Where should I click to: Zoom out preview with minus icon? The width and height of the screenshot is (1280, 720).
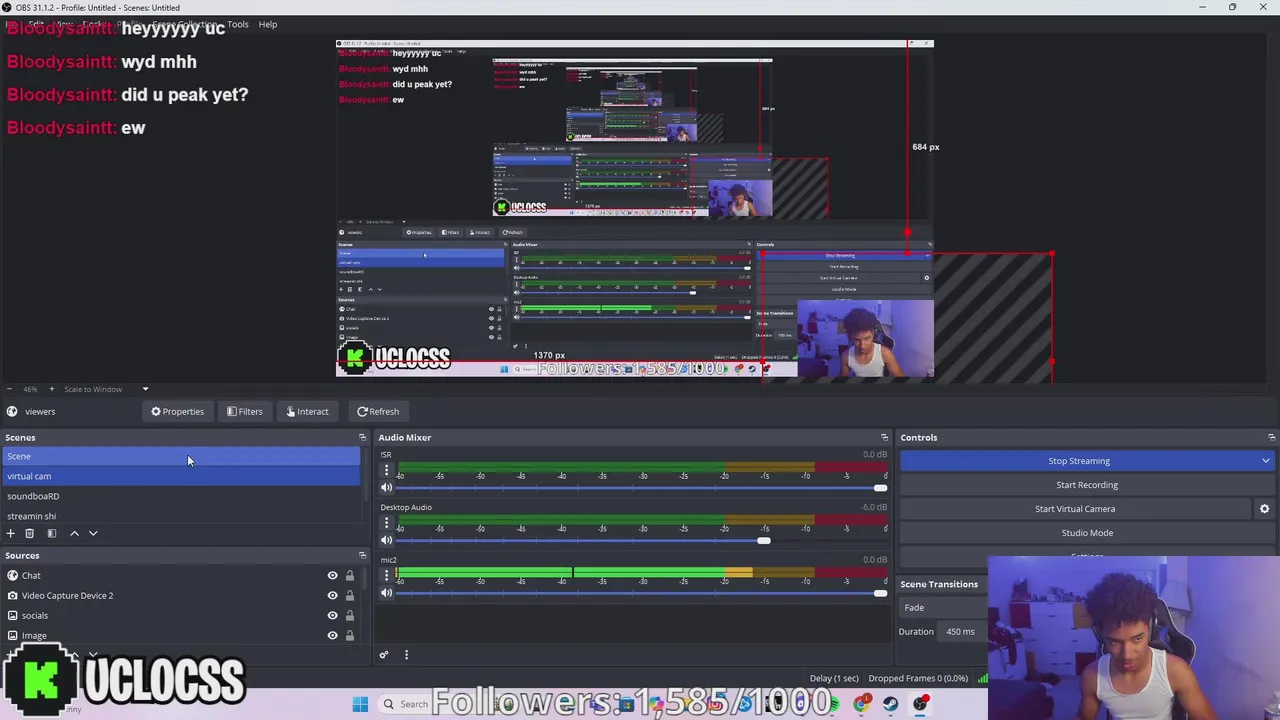pyautogui.click(x=9, y=389)
